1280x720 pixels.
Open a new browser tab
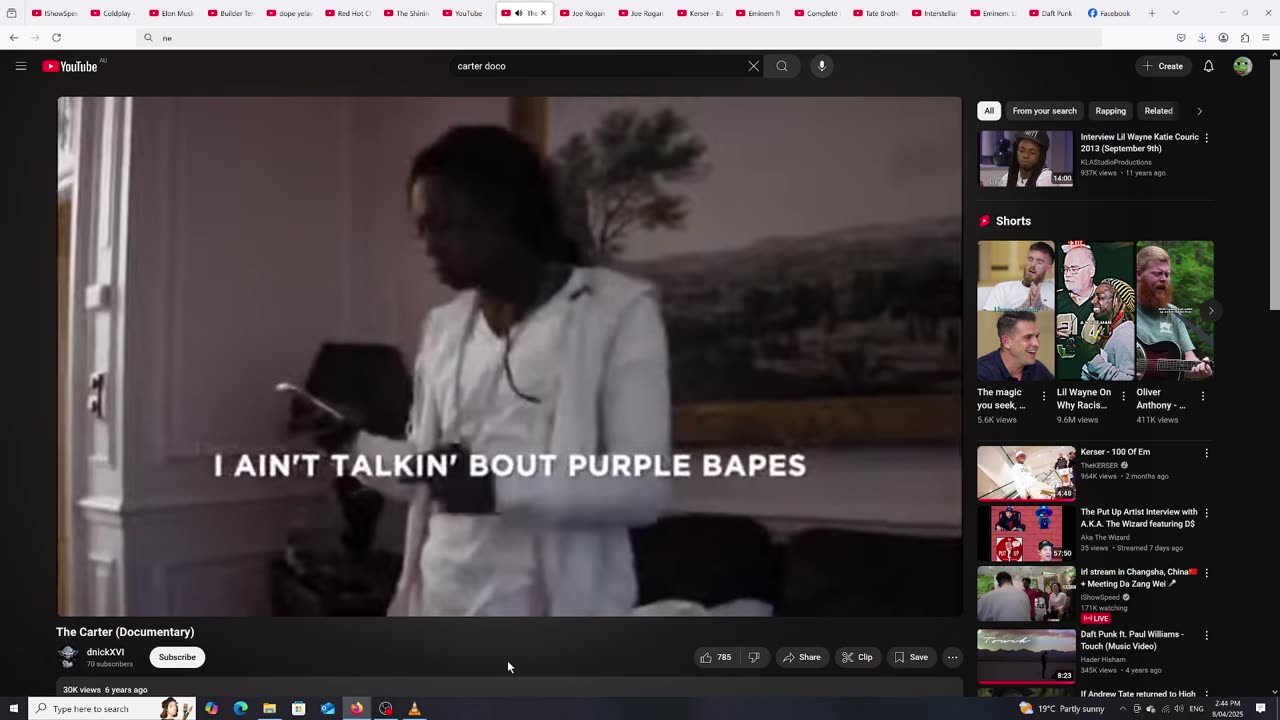tap(1152, 13)
